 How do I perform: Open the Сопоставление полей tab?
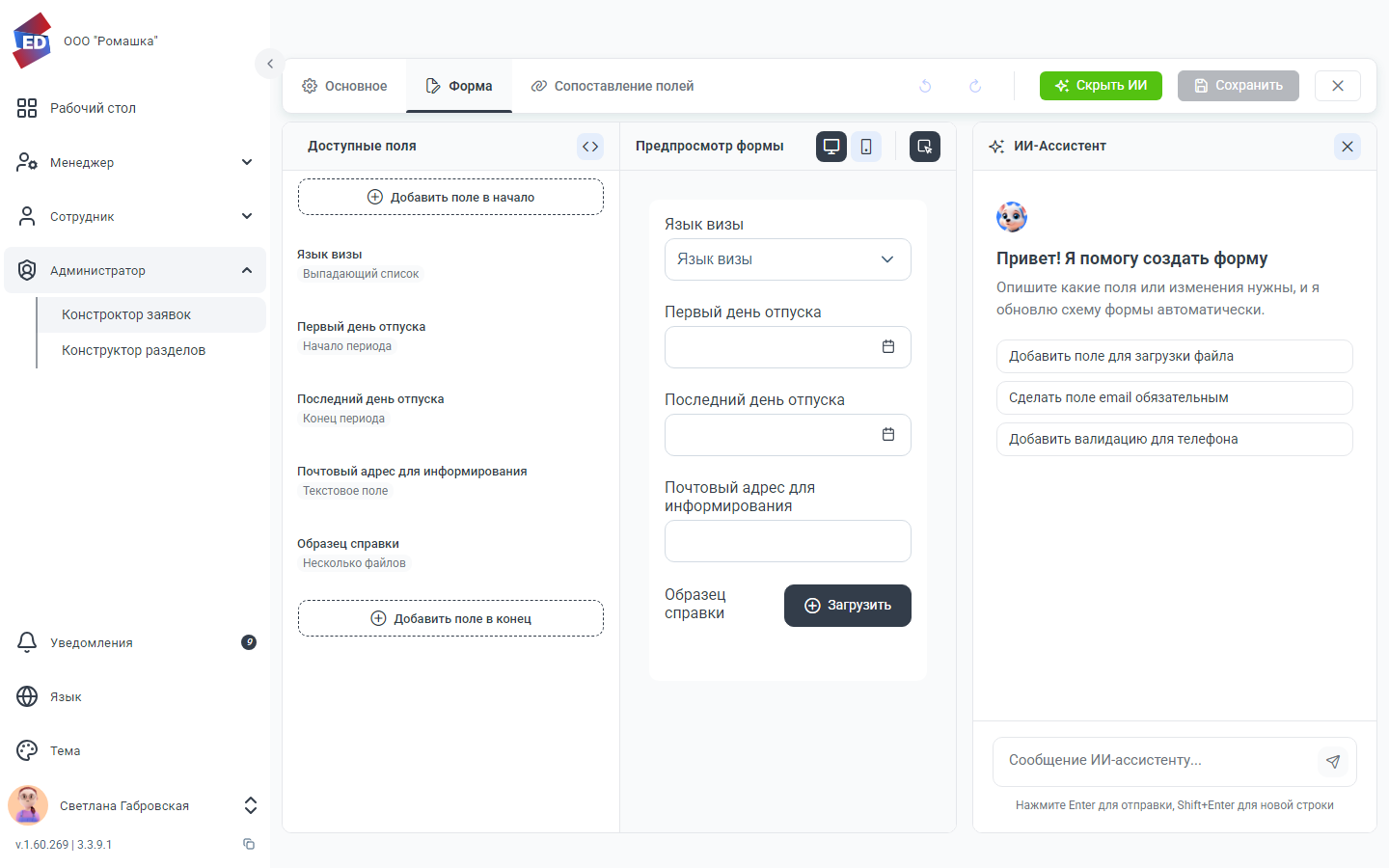[x=613, y=86]
